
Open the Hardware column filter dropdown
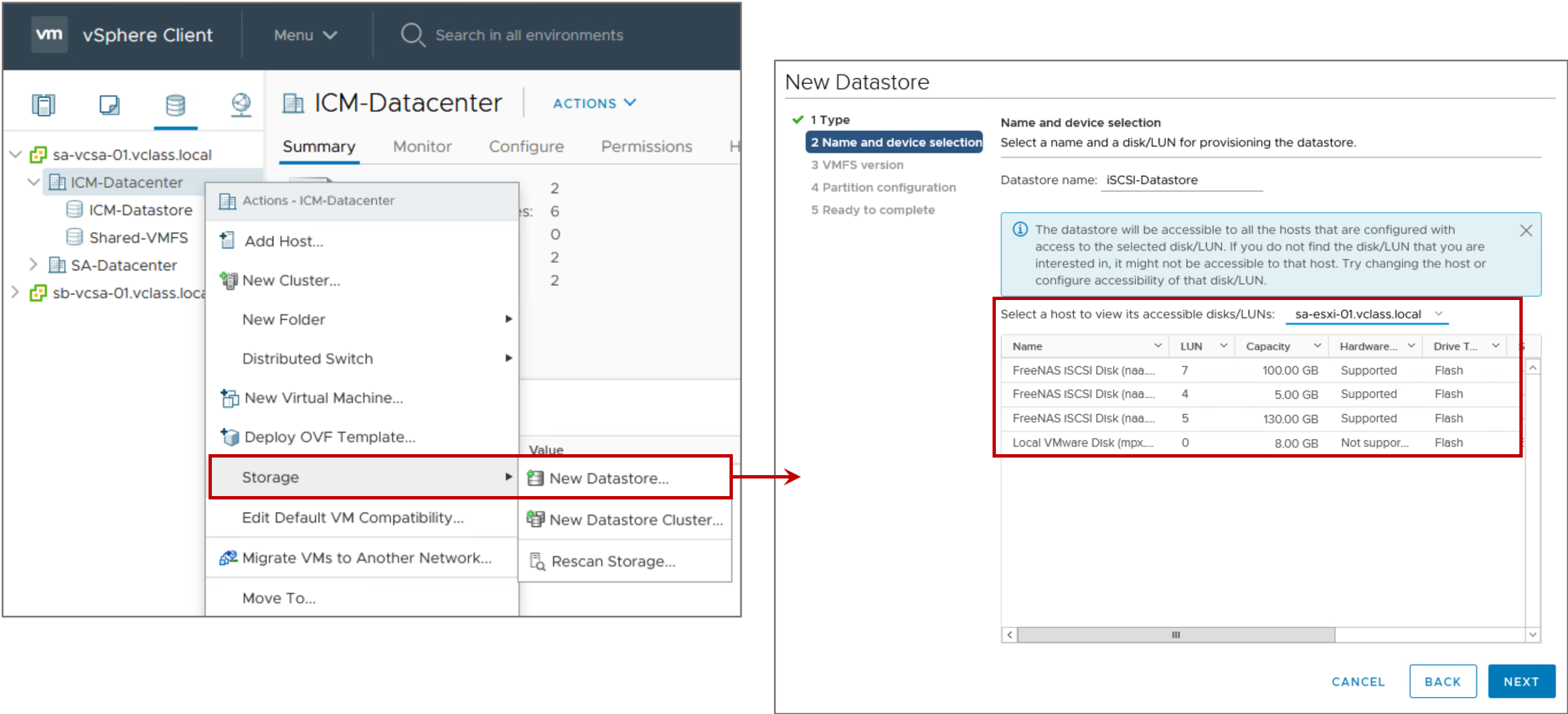[x=1411, y=345]
